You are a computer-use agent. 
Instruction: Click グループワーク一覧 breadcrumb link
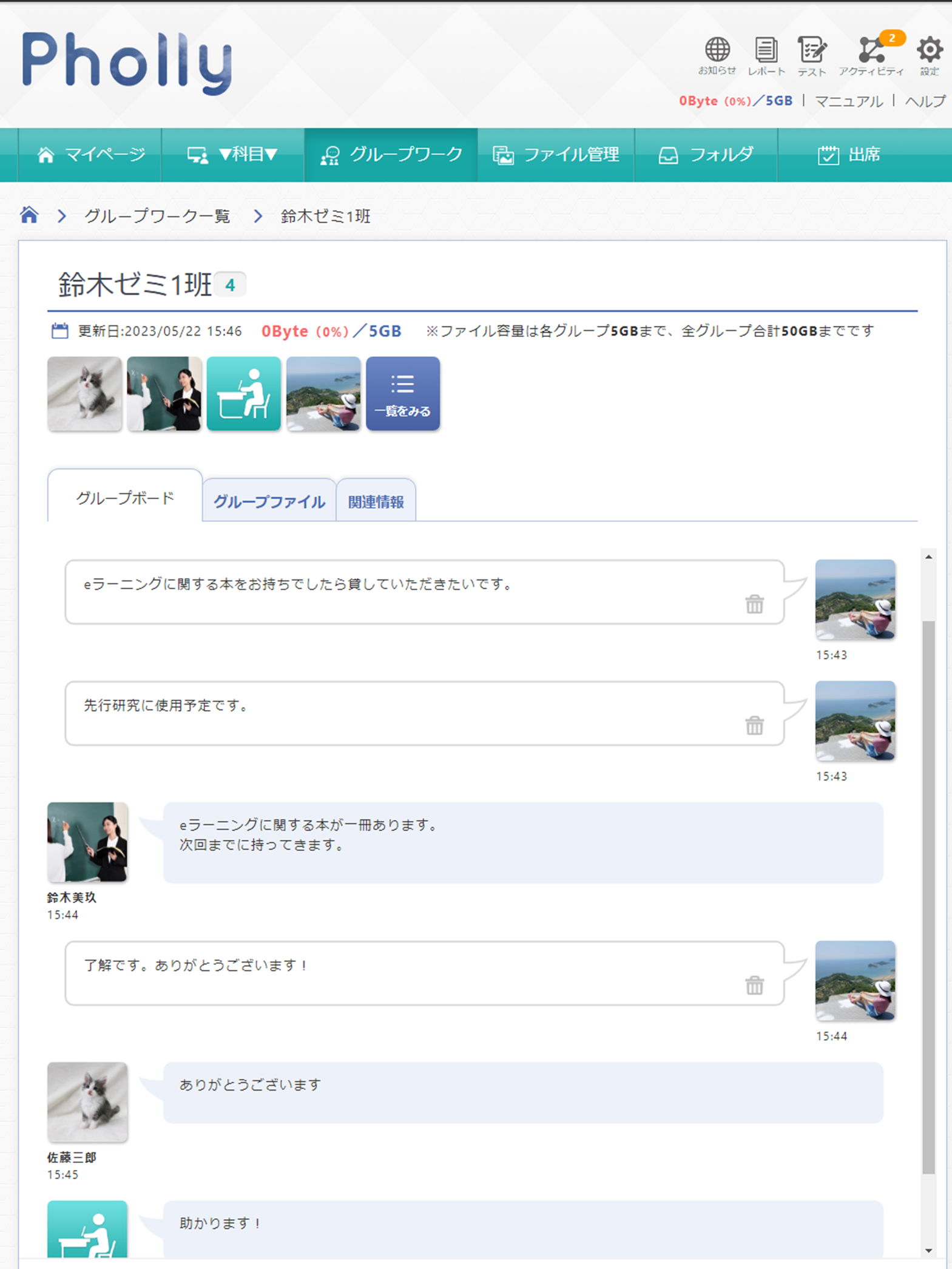coord(157,216)
